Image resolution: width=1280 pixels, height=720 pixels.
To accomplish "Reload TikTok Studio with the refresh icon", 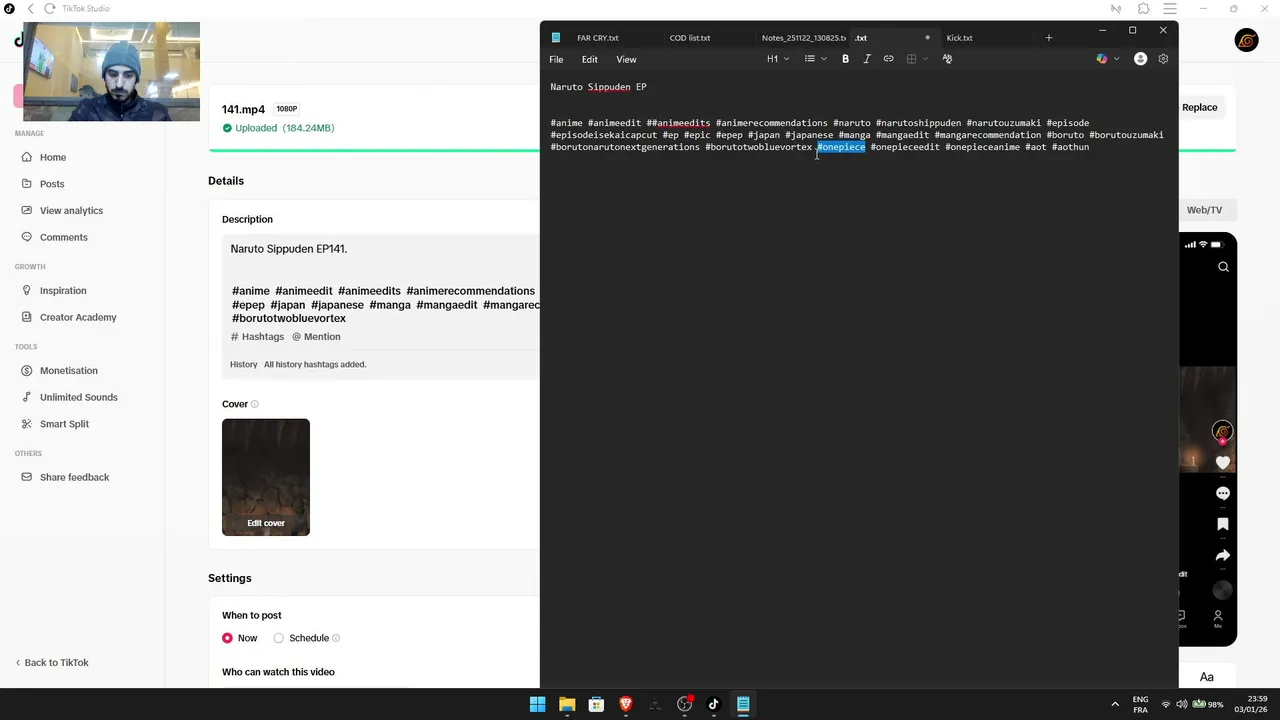I will click(x=49, y=9).
